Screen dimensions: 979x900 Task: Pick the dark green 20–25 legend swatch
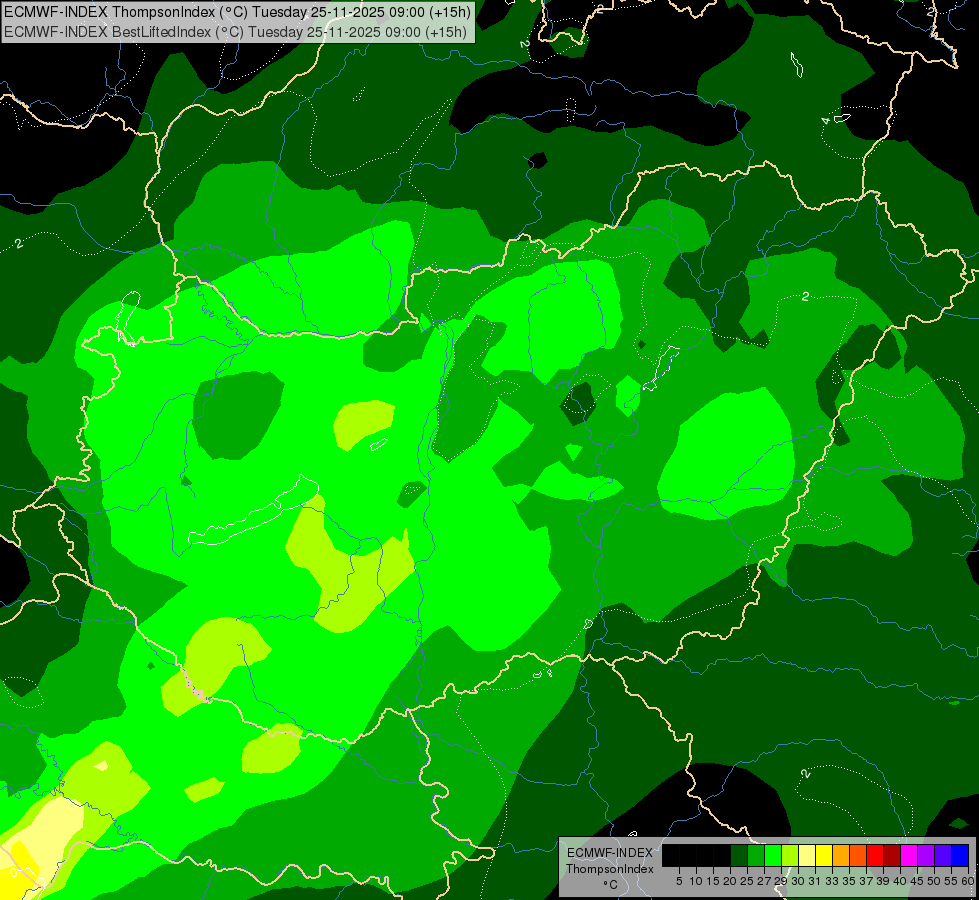(x=739, y=855)
